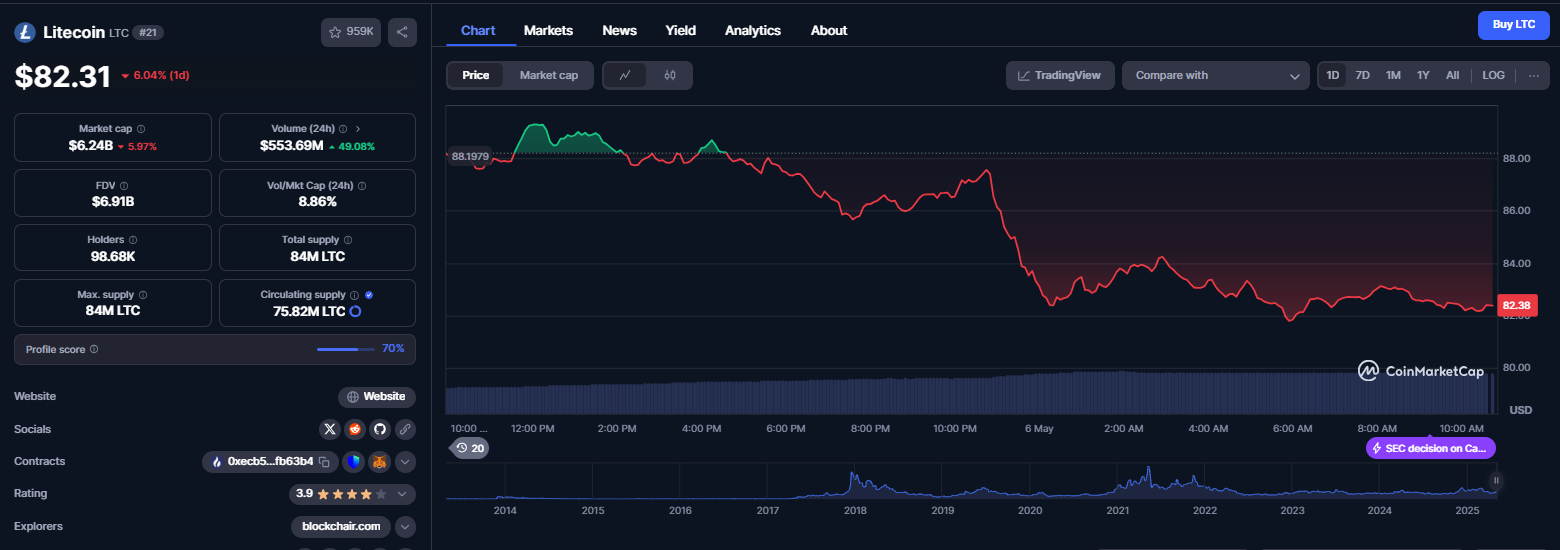Image resolution: width=1560 pixels, height=550 pixels.
Task: Click the Litecoin logo icon
Action: point(25,32)
